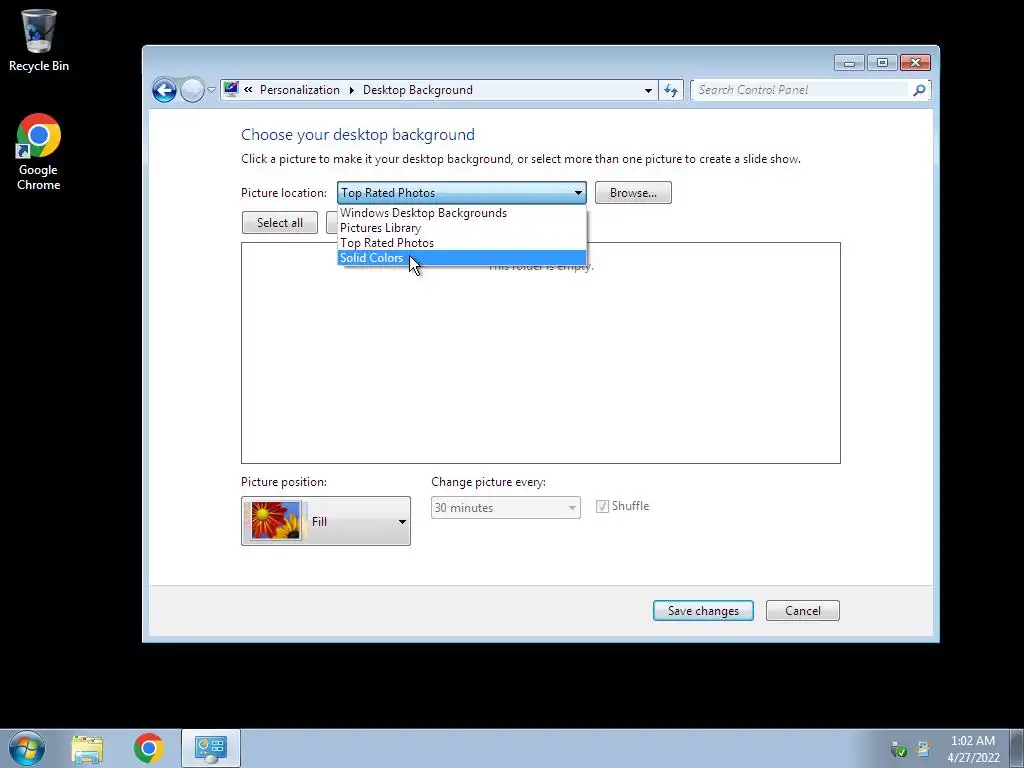Go back with the blue Back arrow
The width and height of the screenshot is (1024, 768).
pos(165,90)
